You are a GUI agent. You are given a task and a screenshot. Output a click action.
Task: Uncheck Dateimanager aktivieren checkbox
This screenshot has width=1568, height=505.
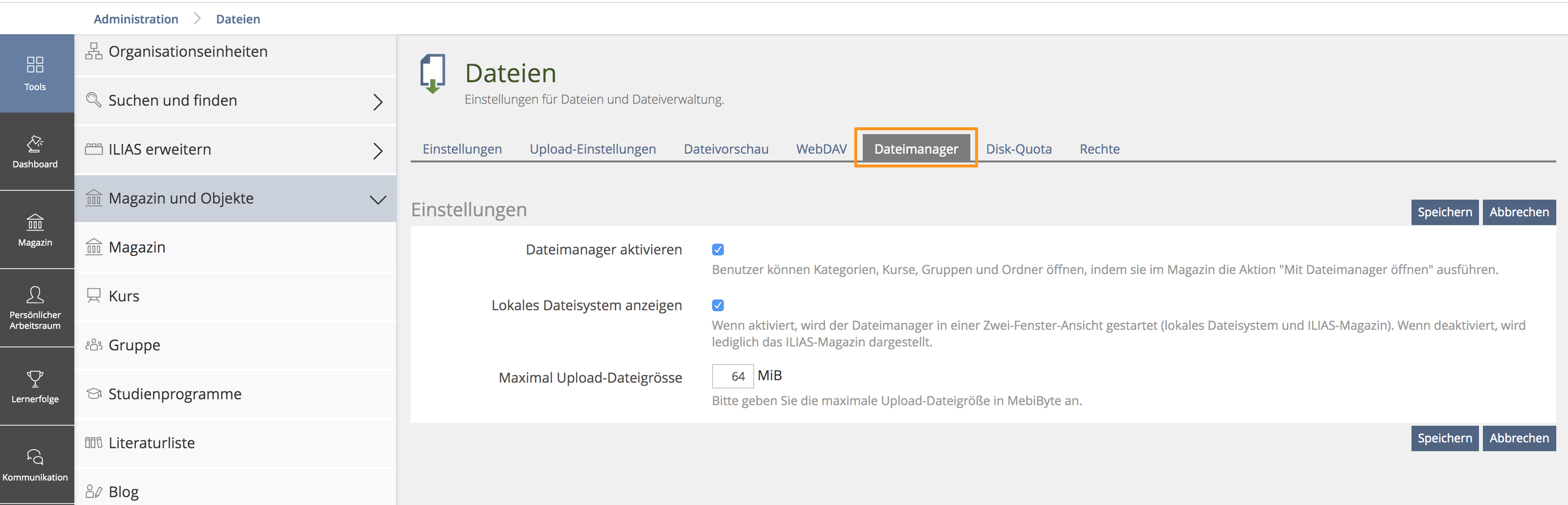[x=717, y=250]
